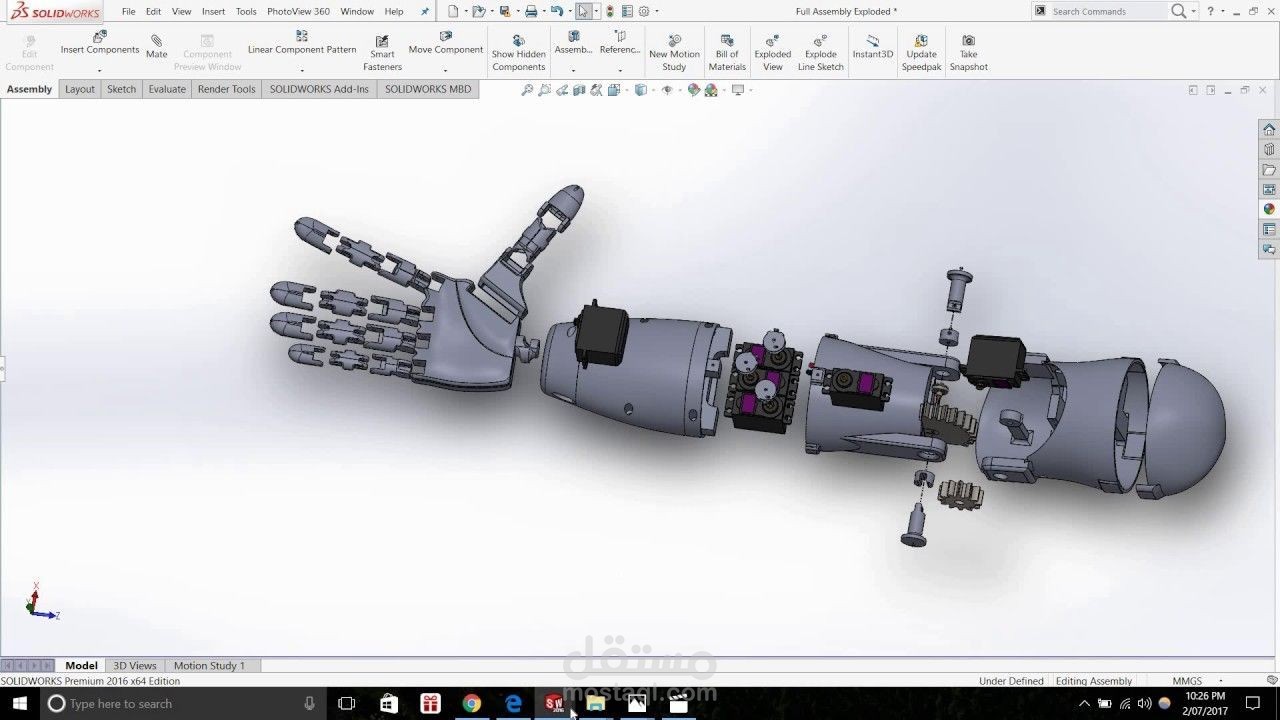Open Design Library task pane tab
Viewport: 1280px width, 720px height.
point(1269,149)
